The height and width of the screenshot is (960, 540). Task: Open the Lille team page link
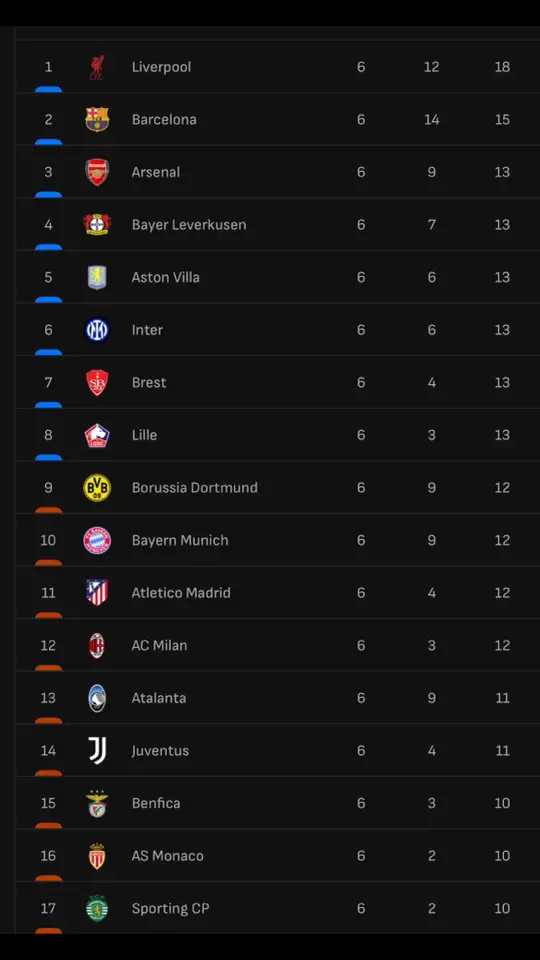pyautogui.click(x=144, y=435)
